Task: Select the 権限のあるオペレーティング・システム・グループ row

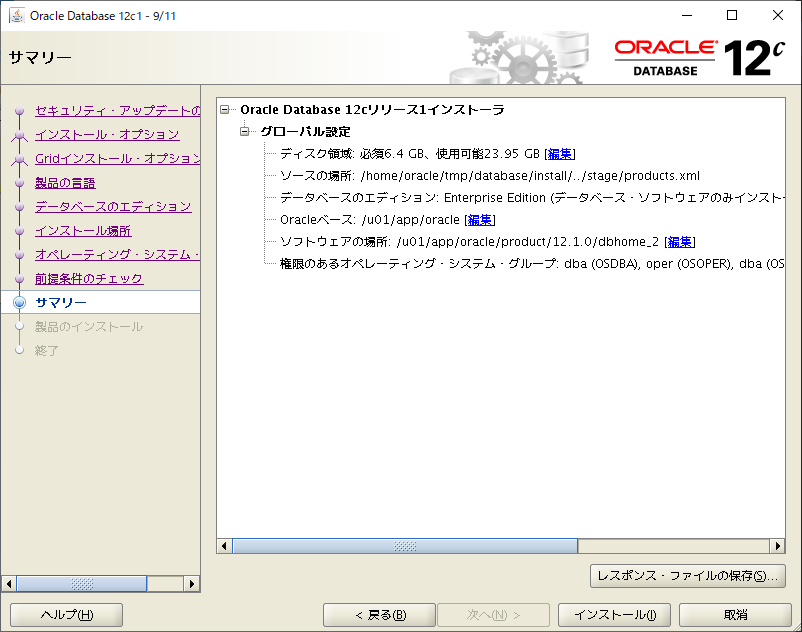Action: 532,264
